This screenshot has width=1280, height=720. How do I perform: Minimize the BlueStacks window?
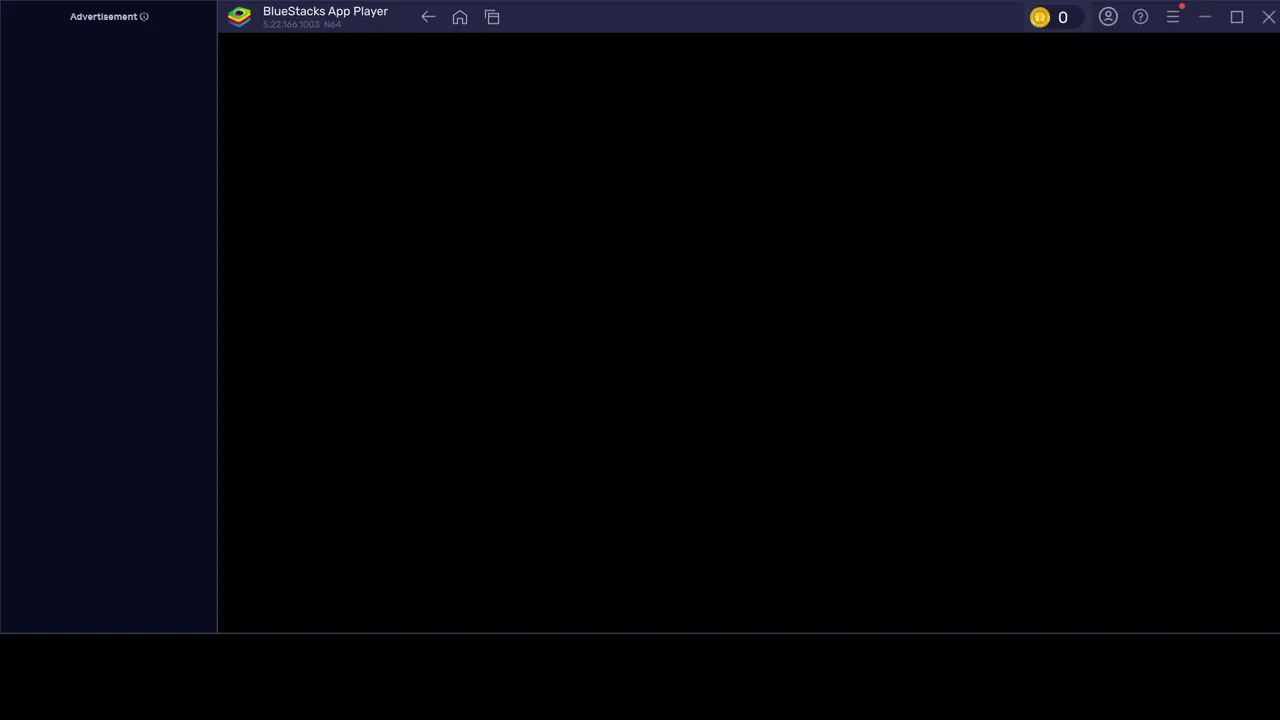point(1205,17)
